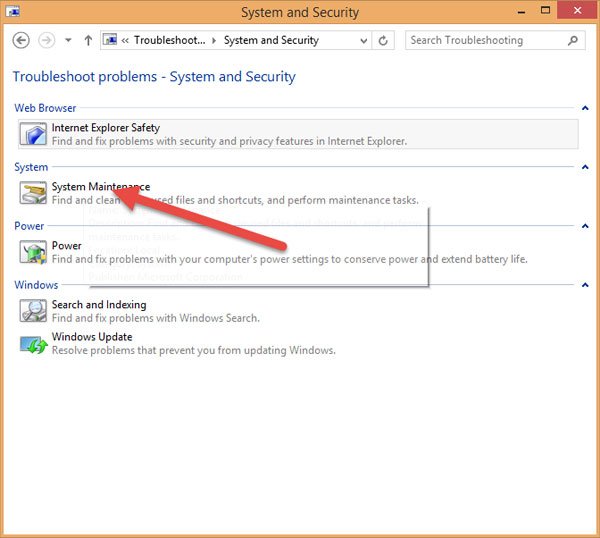The image size is (600, 538).
Task: Click 'Resolve problems that prevent you from updating' text
Action: click(169, 351)
